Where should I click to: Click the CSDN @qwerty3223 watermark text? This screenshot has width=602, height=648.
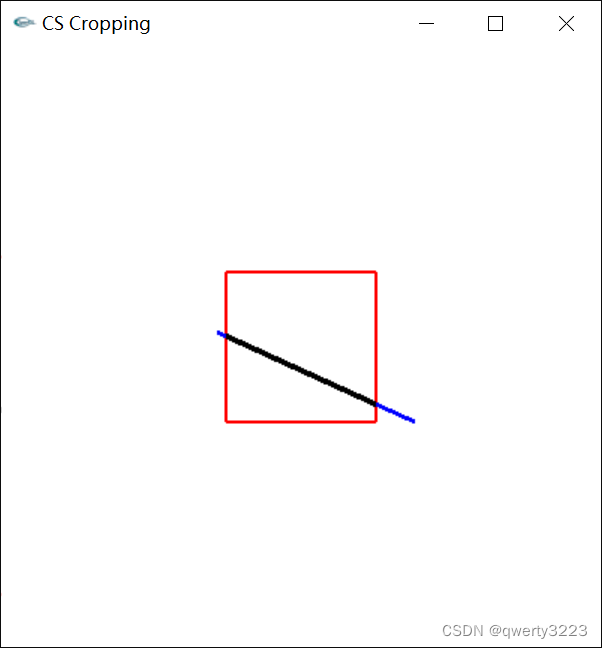[x=514, y=631]
